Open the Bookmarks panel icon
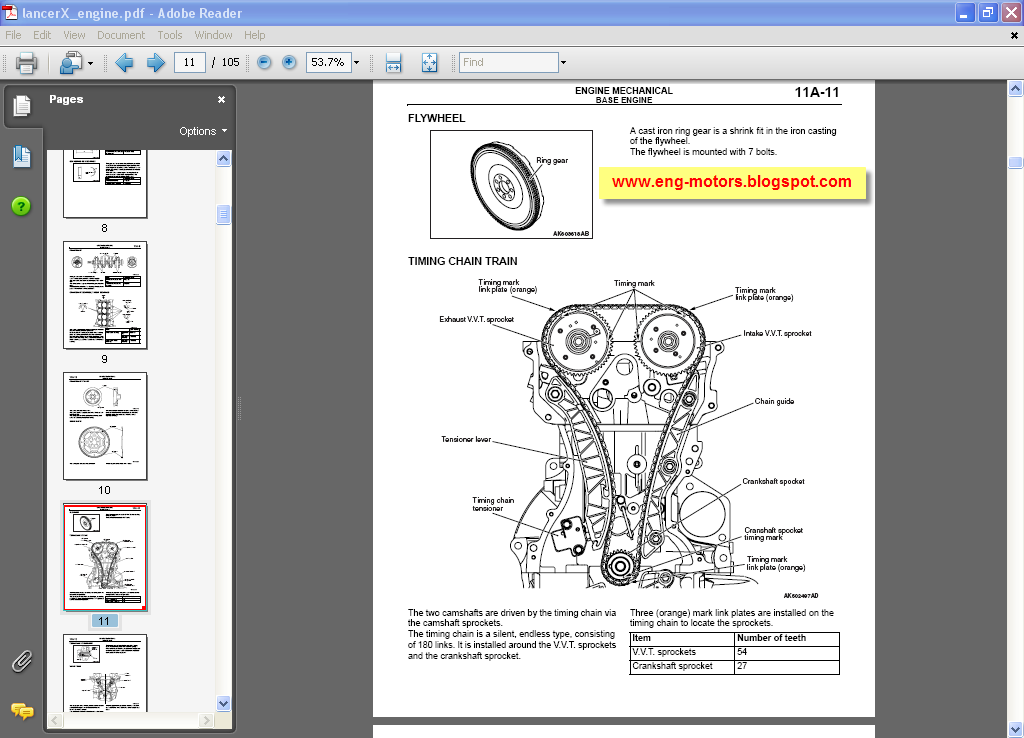 click(21, 155)
